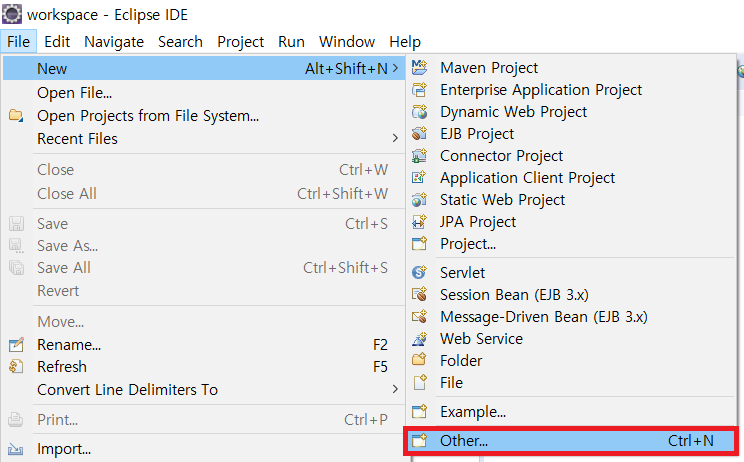Select the Folder label in submenu
This screenshot has height=462, width=744.
tap(461, 361)
